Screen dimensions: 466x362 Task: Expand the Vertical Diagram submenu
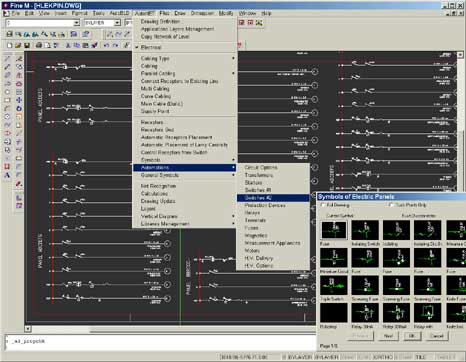pos(185,216)
